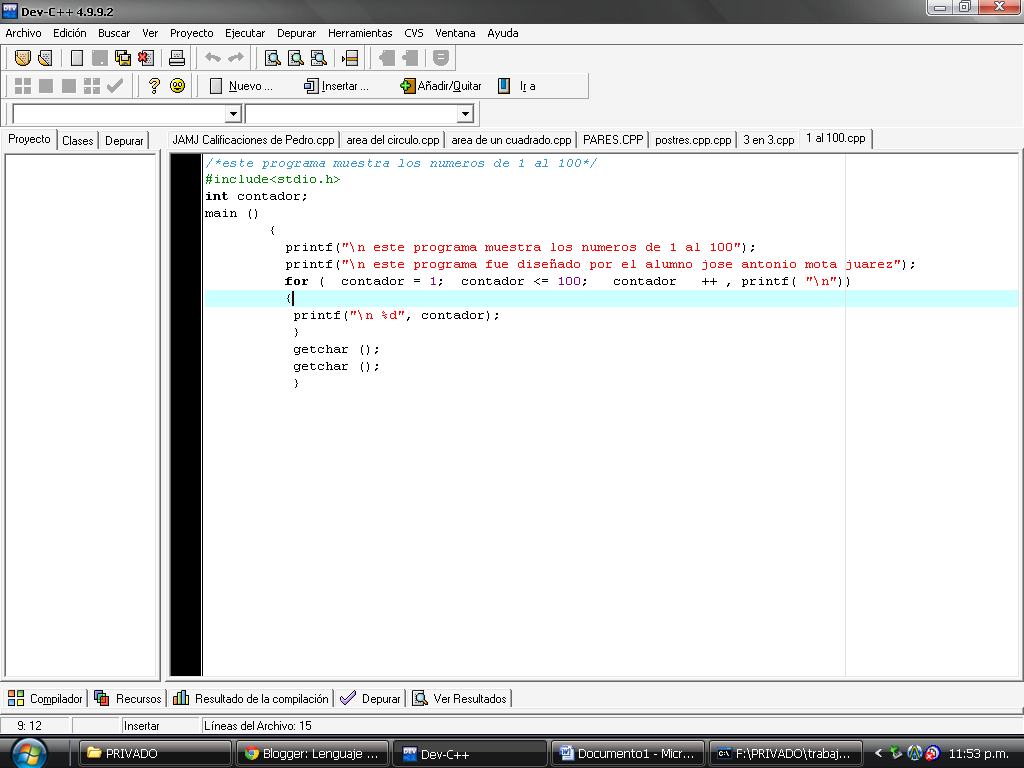
Task: Open the help question mark icon
Action: click(152, 87)
